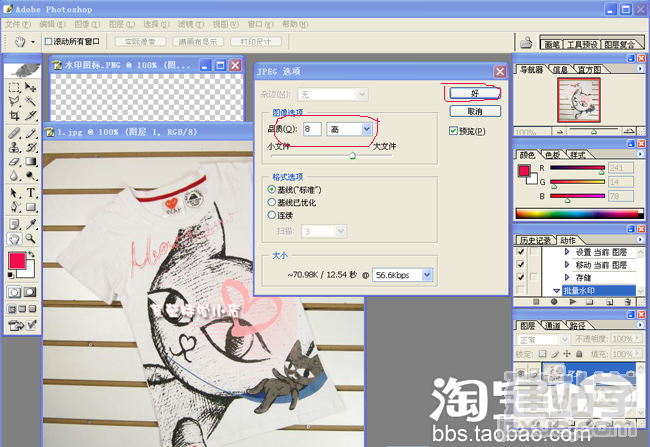
Task: Switch to the 直方图 tab
Action: 589,69
